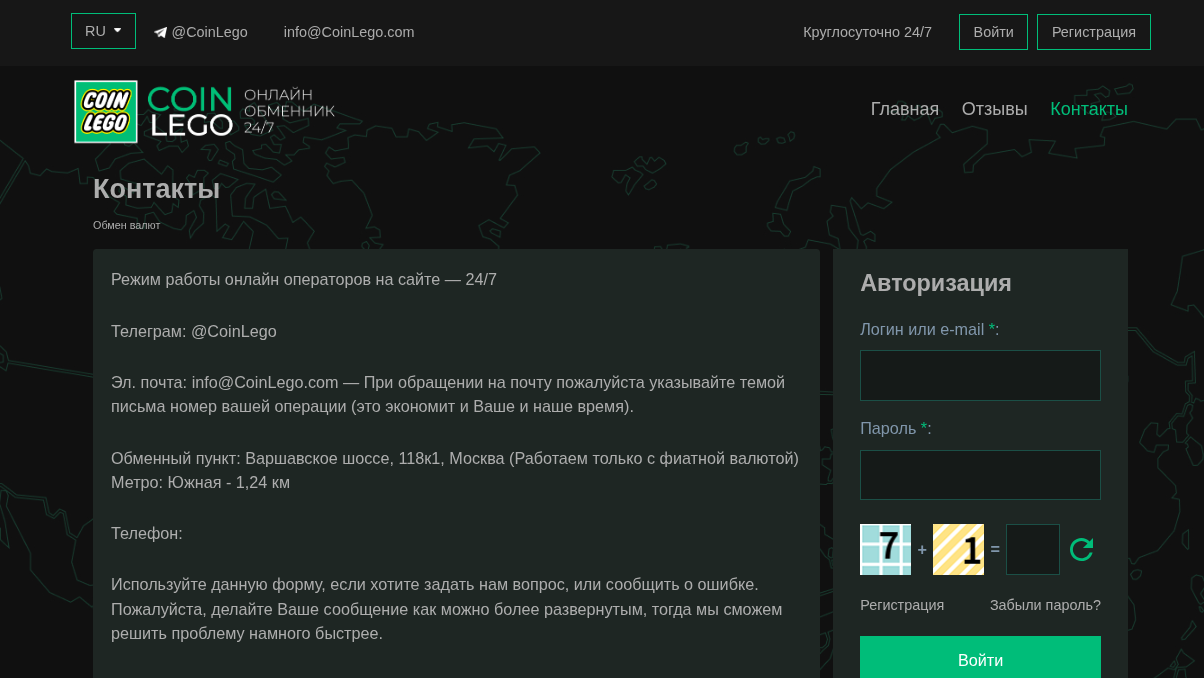Click the Обмен валют breadcrumb link

[x=126, y=225]
